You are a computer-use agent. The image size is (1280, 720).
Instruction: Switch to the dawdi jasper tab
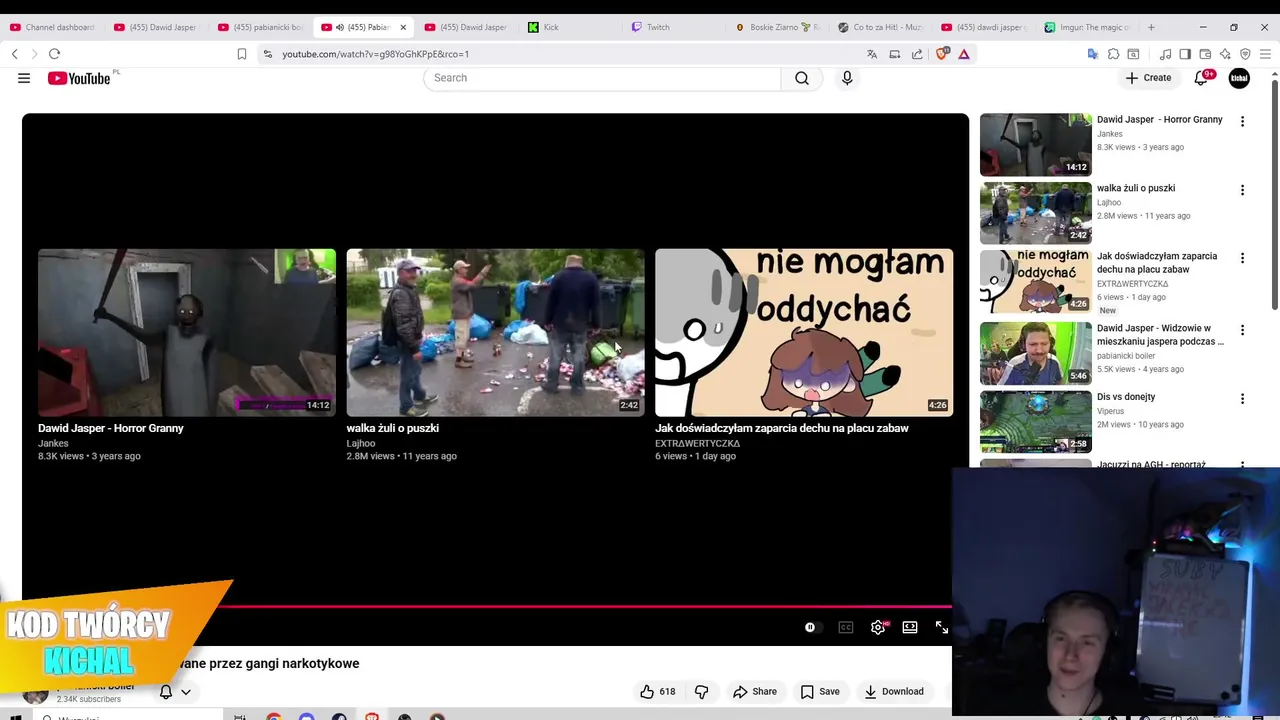coord(984,27)
